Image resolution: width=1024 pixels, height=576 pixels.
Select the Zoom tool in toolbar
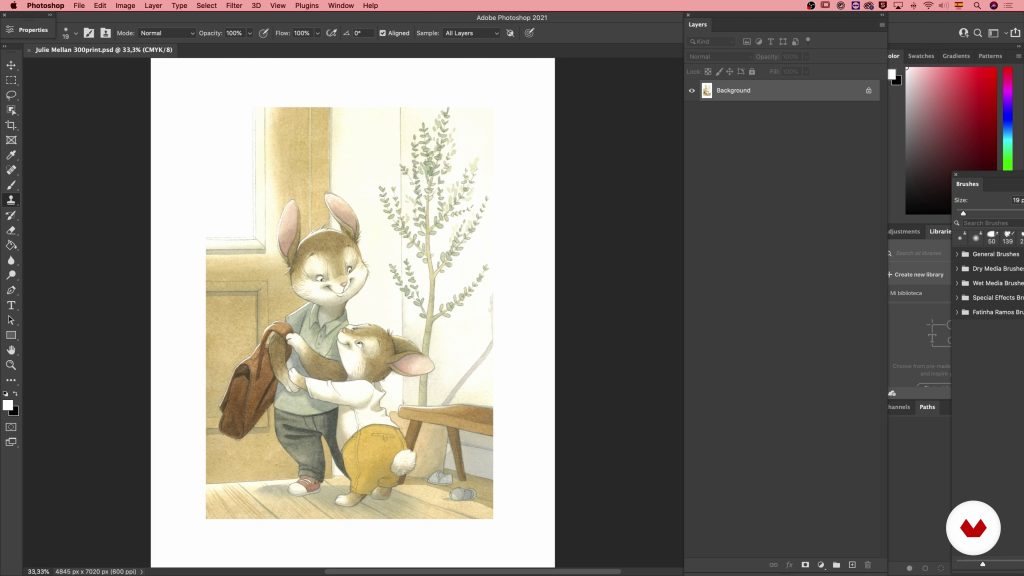click(x=11, y=365)
